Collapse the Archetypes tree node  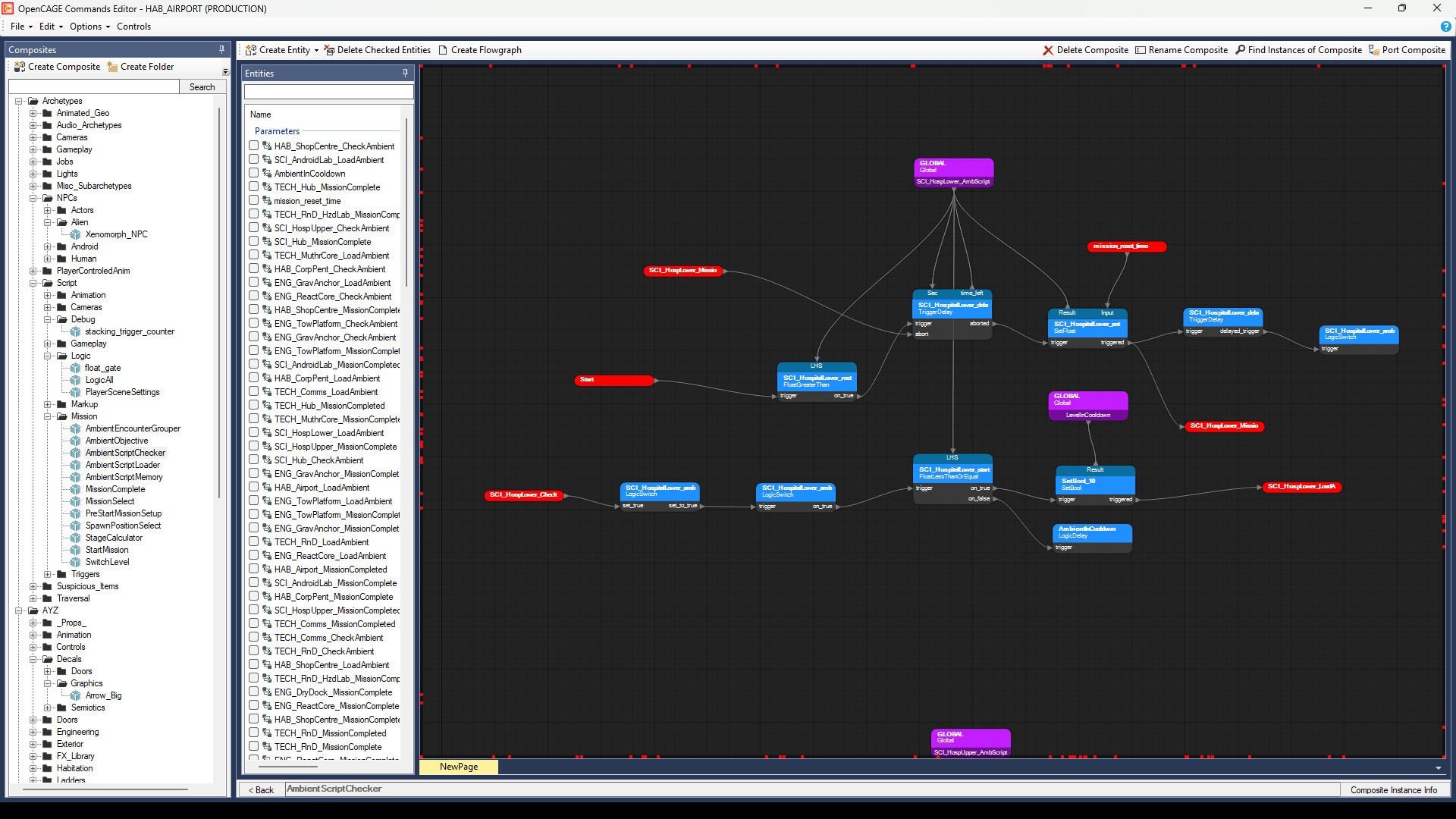pos(17,100)
